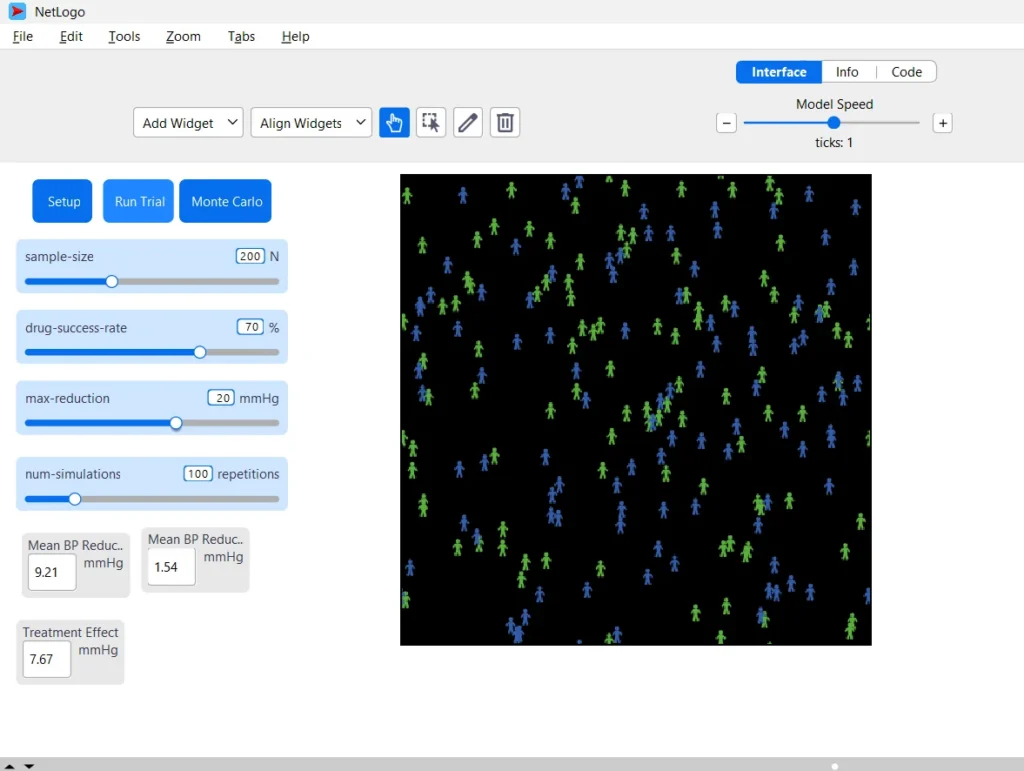Screen dimensions: 1024x771
Task: Open the Tools menu
Action: [x=124, y=37]
